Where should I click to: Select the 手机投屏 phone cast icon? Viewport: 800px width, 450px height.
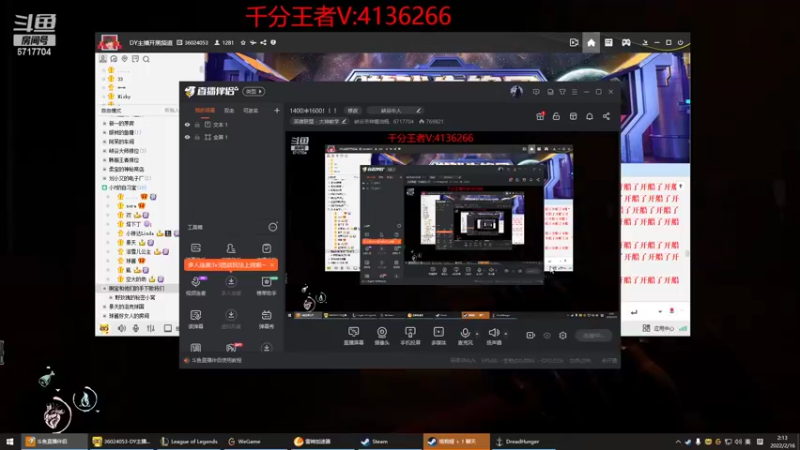click(x=410, y=336)
